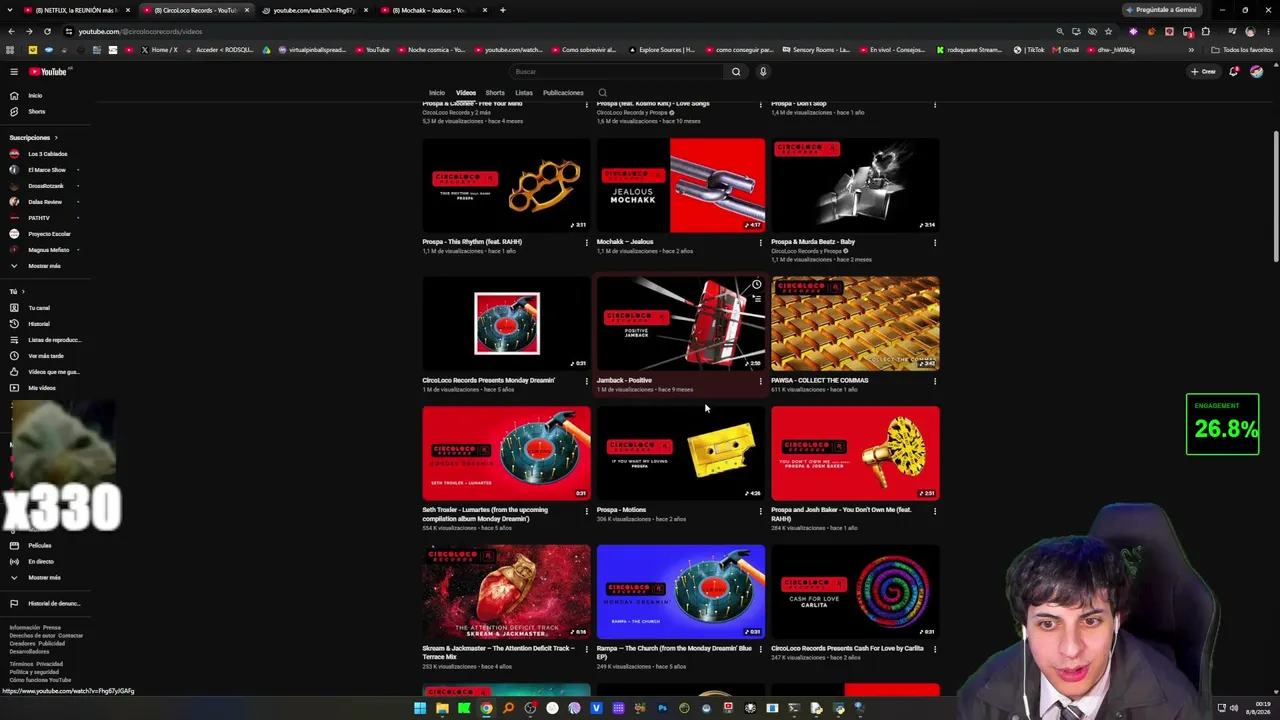
Task: Open YouTube notifications bell
Action: coord(1234,71)
